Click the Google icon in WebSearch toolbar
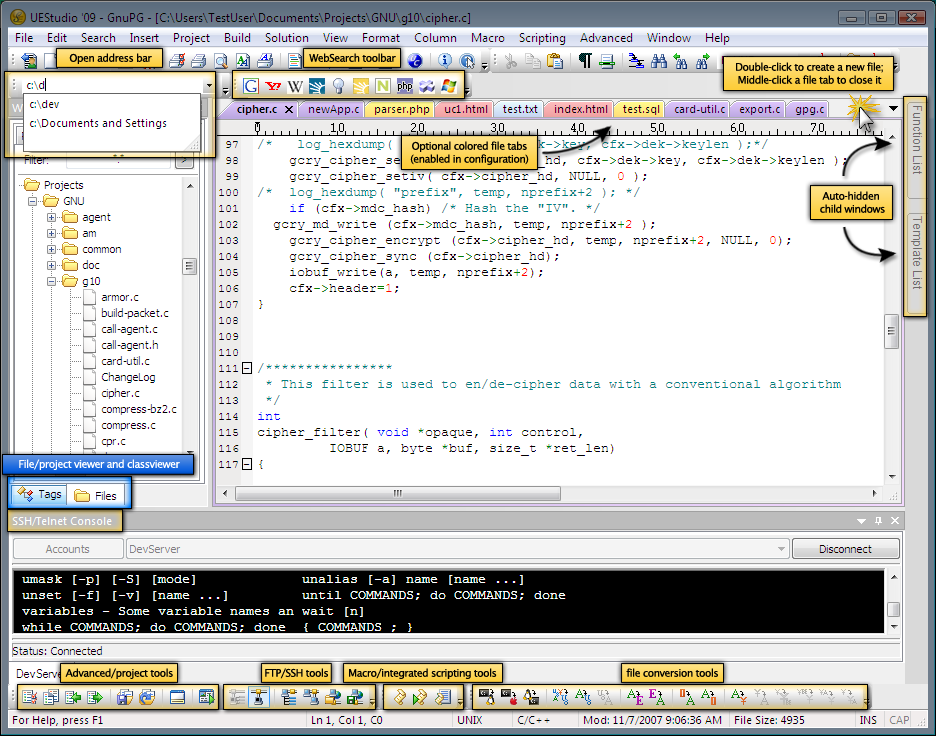Viewport: 936px width, 736px height. tap(251, 86)
